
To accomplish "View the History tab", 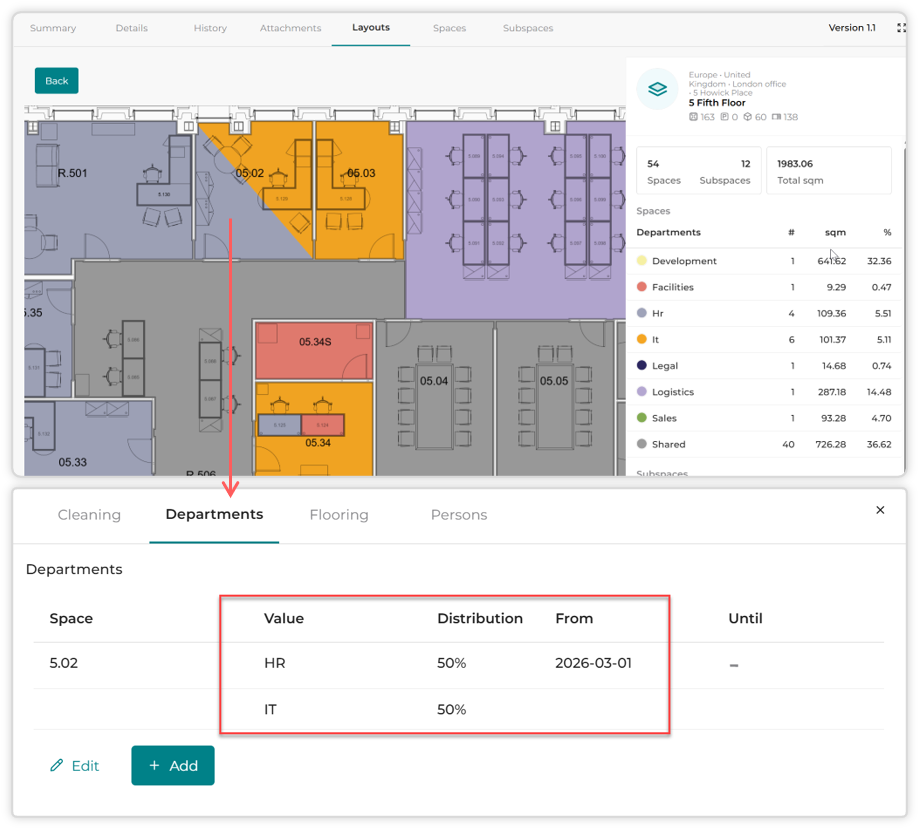I will pyautogui.click(x=210, y=28).
